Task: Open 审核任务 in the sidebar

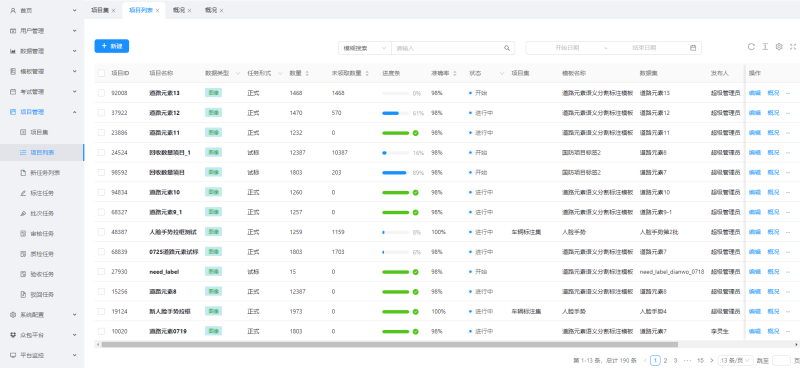Action: click(x=42, y=234)
